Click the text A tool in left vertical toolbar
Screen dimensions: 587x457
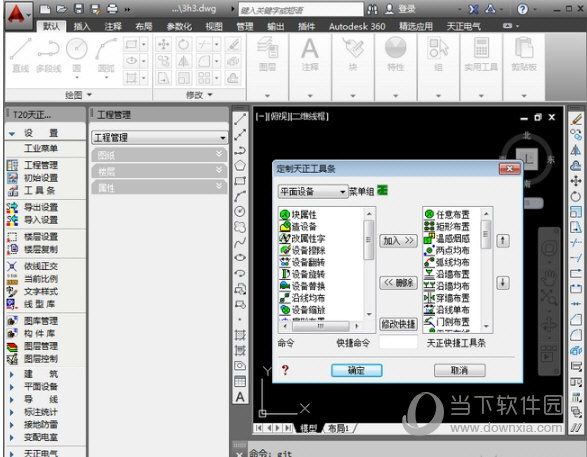pos(240,397)
